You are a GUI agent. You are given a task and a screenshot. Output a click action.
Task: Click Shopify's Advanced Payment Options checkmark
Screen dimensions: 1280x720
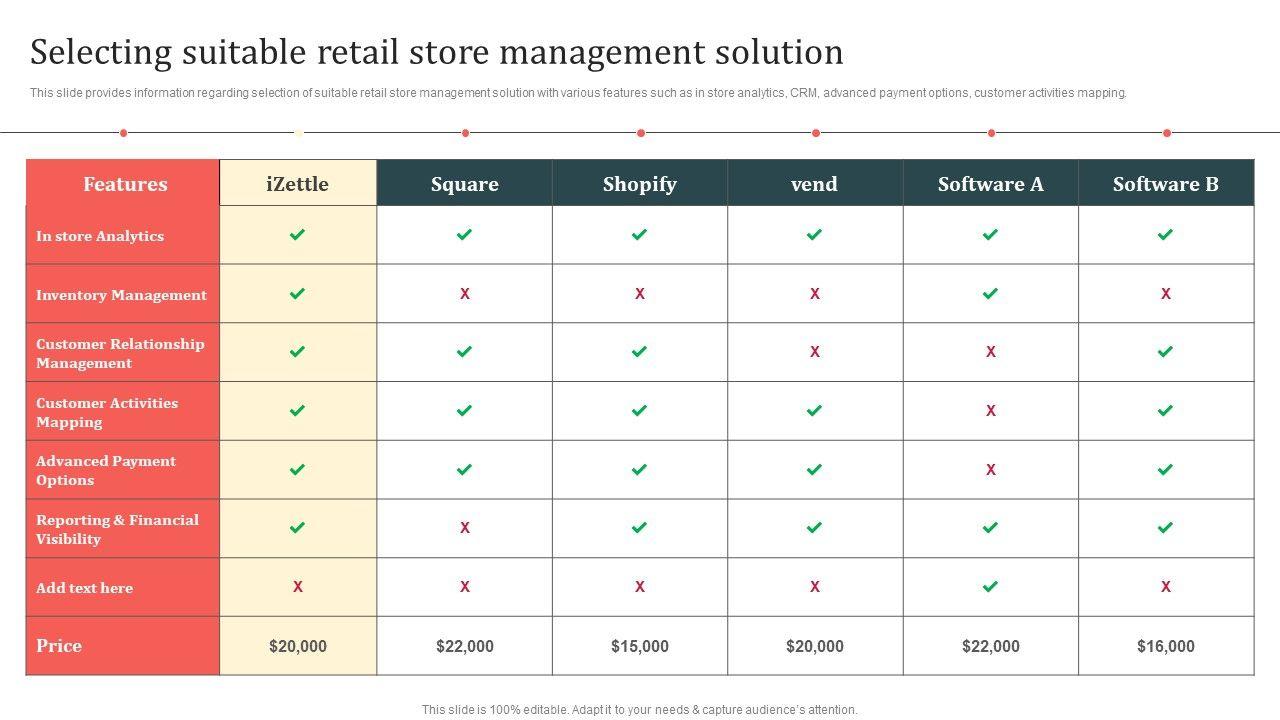[640, 469]
